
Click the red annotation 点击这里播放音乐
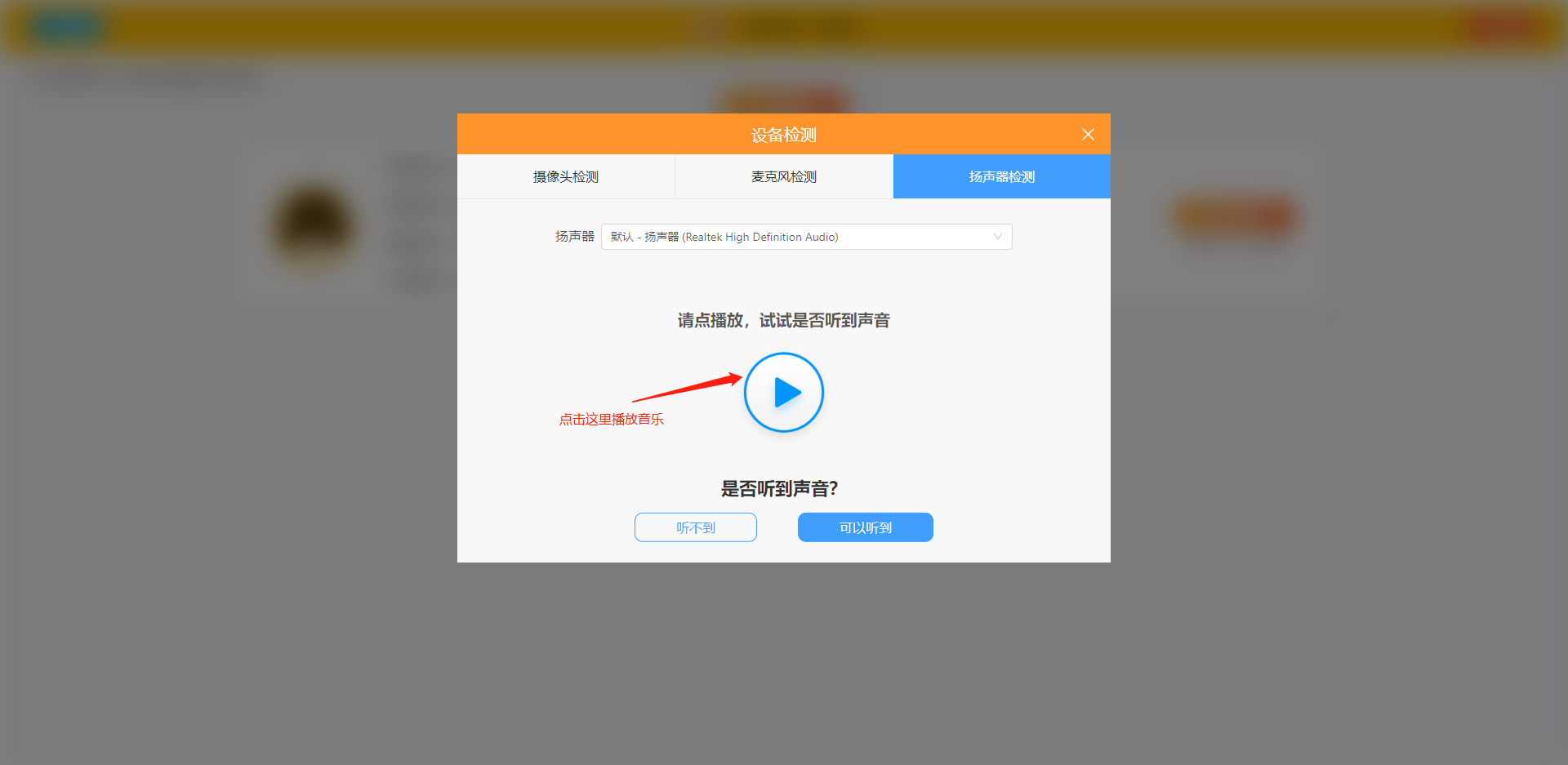[x=612, y=419]
